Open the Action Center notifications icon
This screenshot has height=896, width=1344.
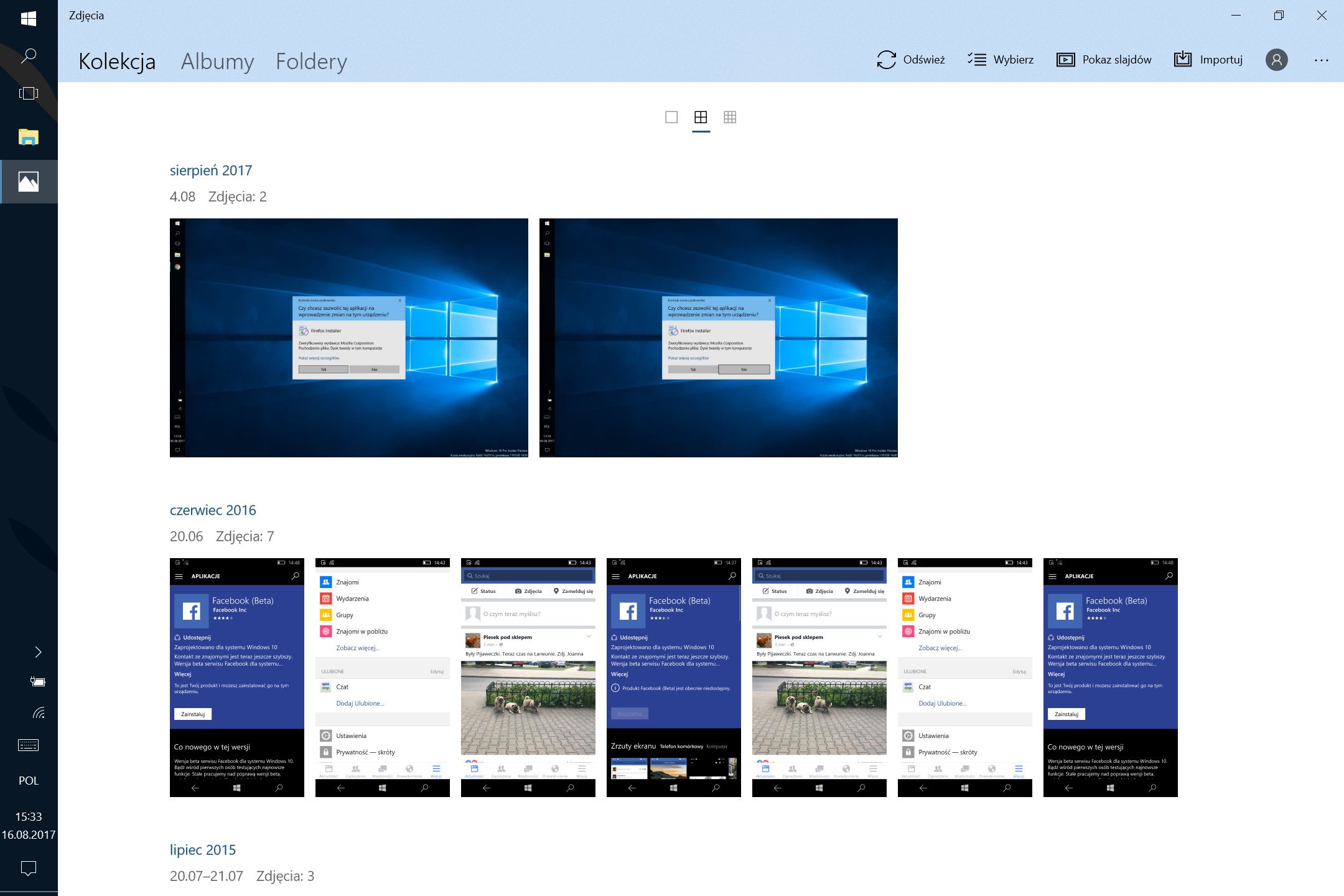pos(29,868)
